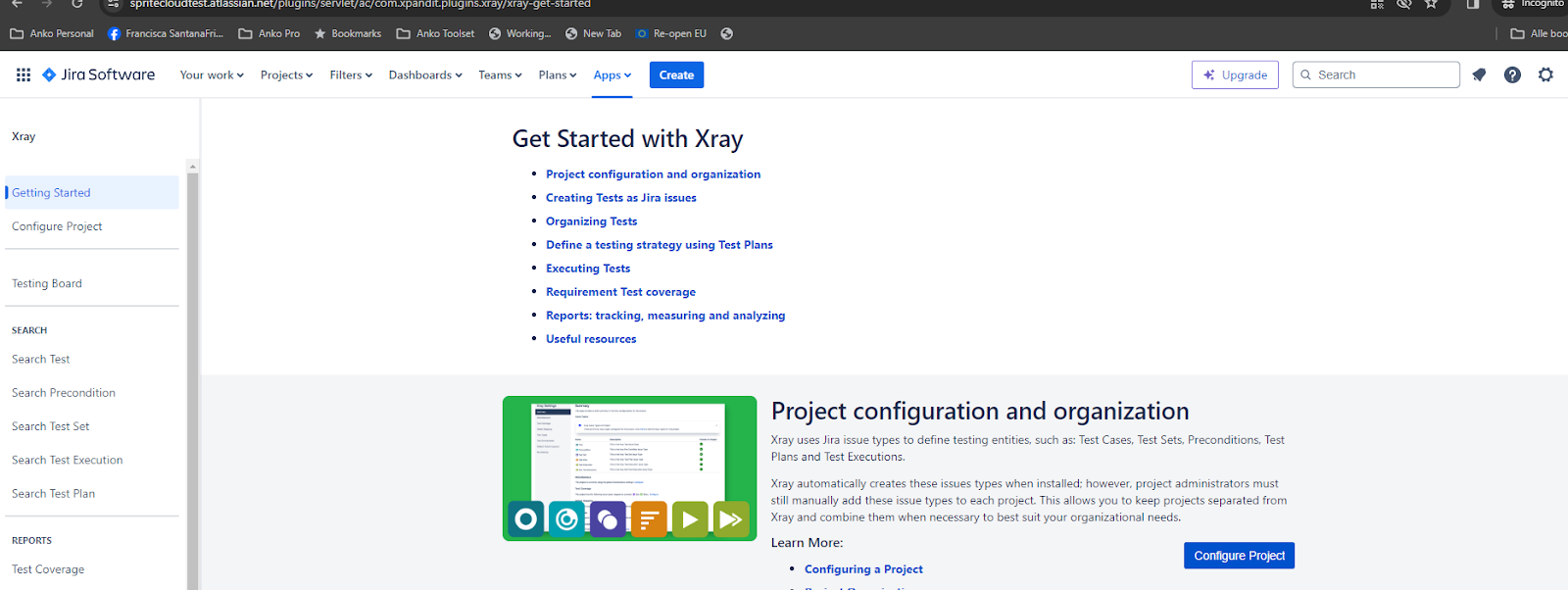Image resolution: width=1568 pixels, height=590 pixels.
Task: Click the globe bookmark after Re-open EU
Action: click(726, 33)
